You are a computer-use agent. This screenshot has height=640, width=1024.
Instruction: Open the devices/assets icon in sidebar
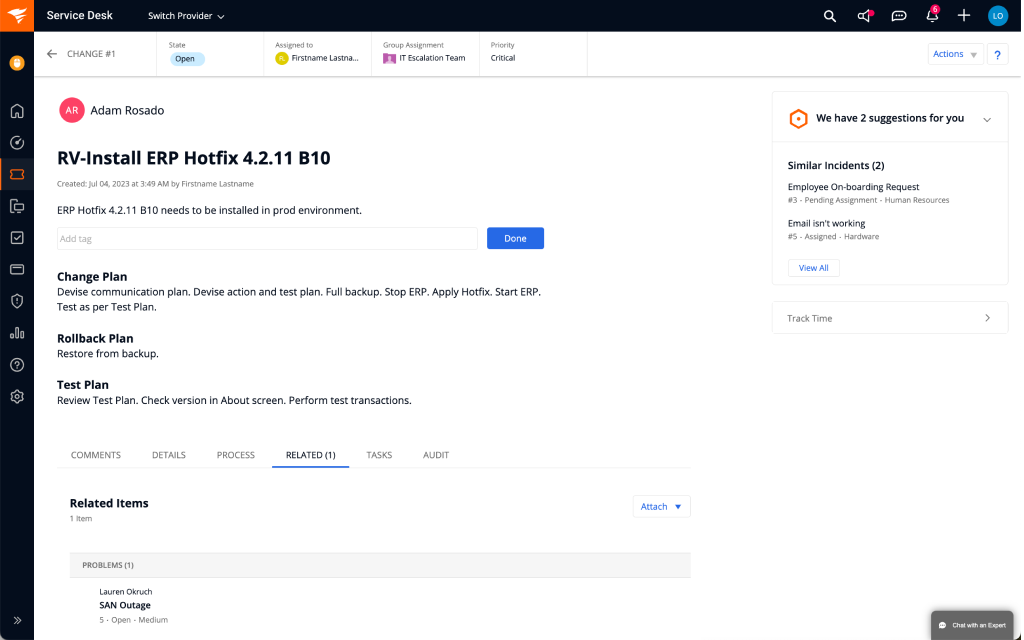[x=17, y=206]
